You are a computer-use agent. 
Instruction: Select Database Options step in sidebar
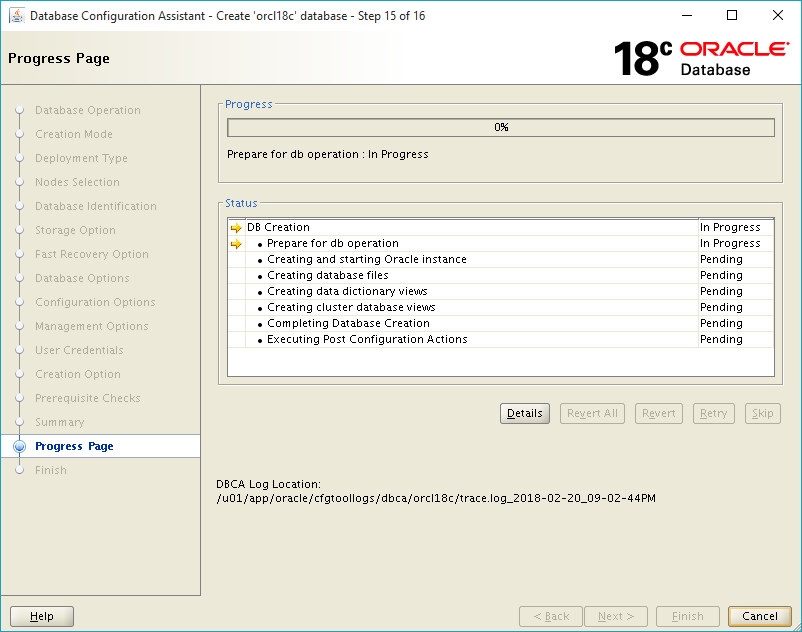point(82,279)
